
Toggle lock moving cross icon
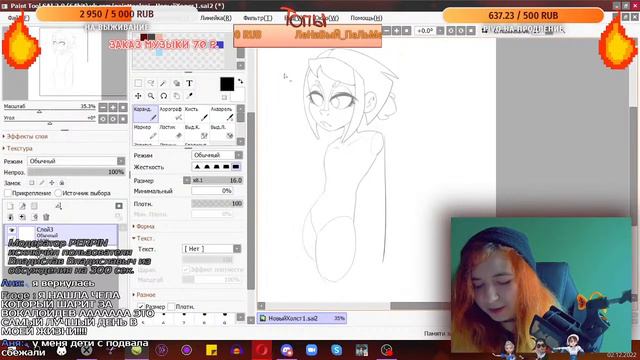click(x=51, y=183)
